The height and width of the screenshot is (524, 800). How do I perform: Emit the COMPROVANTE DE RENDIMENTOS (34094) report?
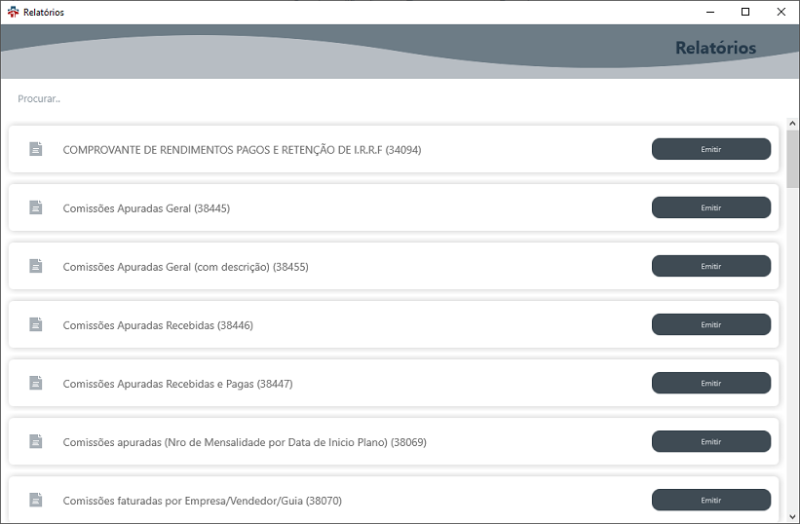click(x=711, y=149)
